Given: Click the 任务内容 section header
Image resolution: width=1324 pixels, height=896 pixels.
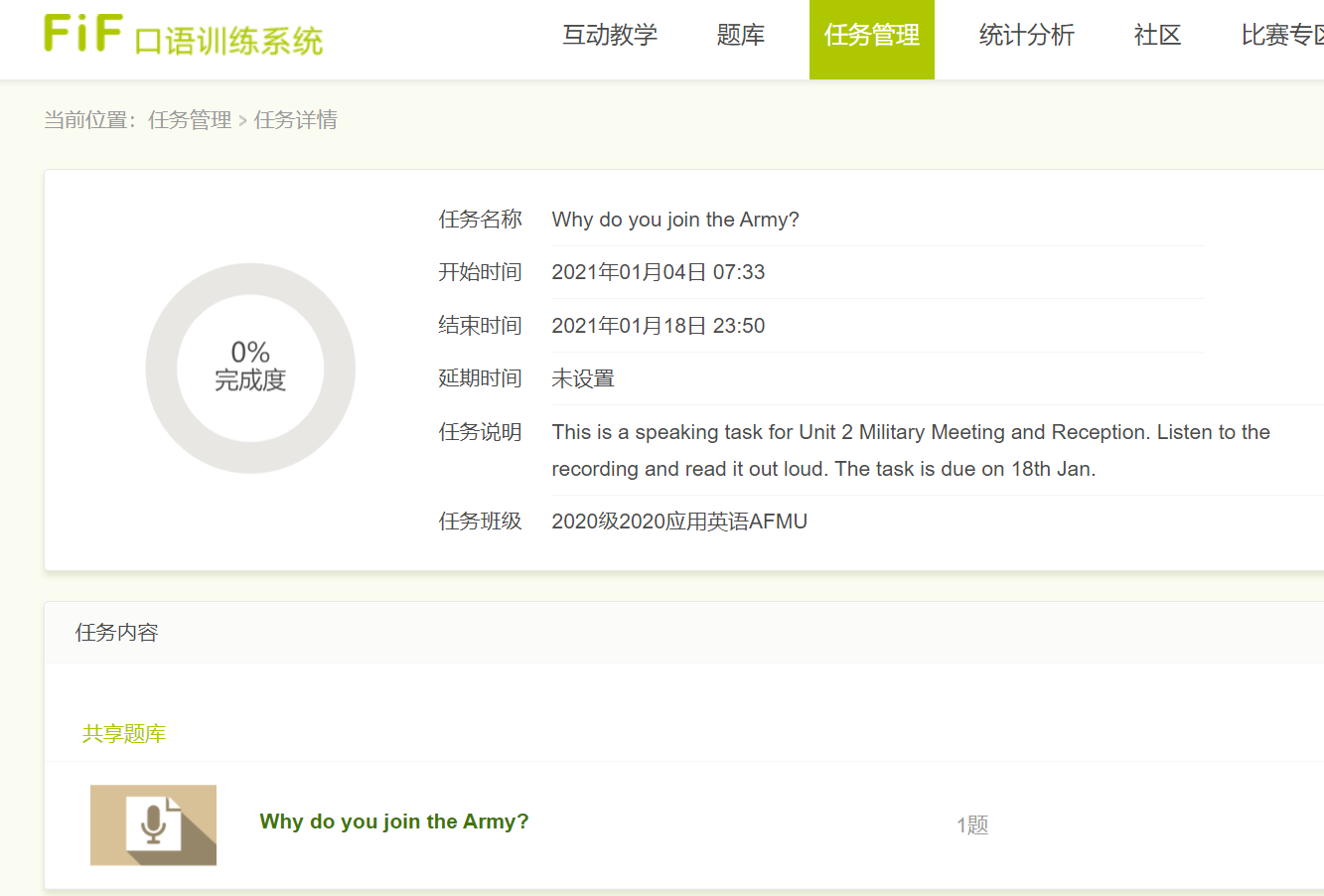Looking at the screenshot, I should click(x=117, y=633).
